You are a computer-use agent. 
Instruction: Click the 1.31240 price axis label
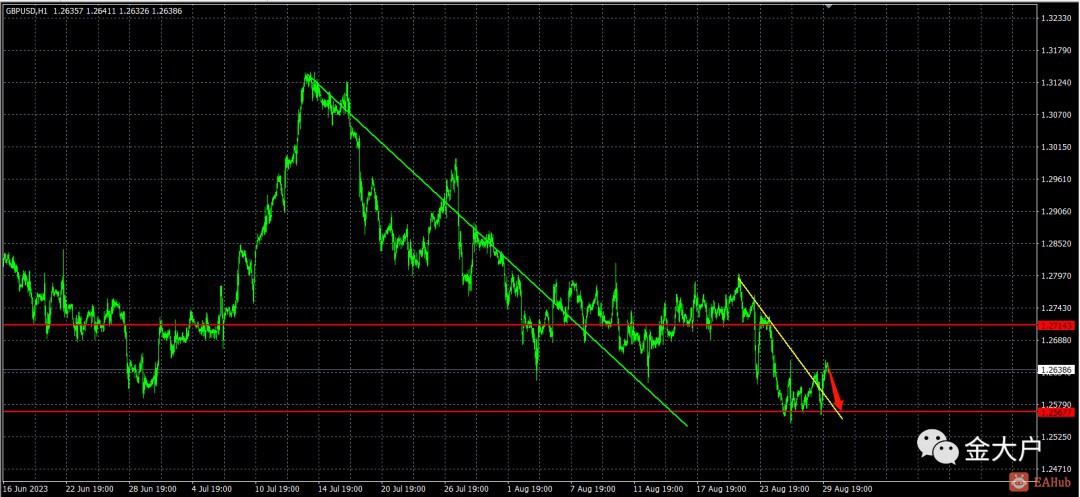(x=1056, y=83)
